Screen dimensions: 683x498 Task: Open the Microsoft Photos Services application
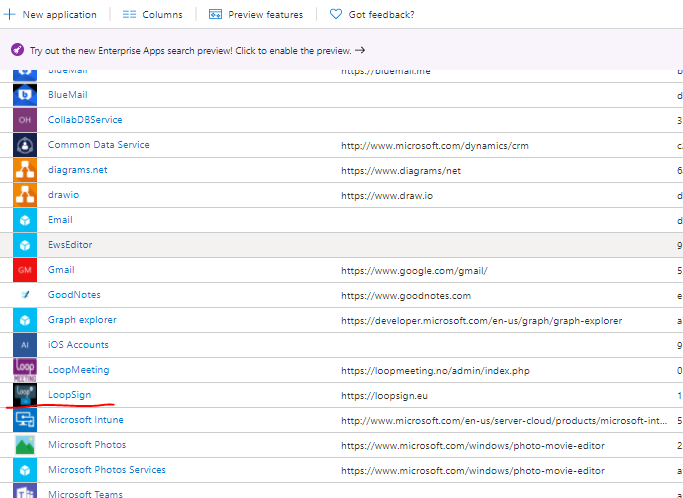coord(107,469)
